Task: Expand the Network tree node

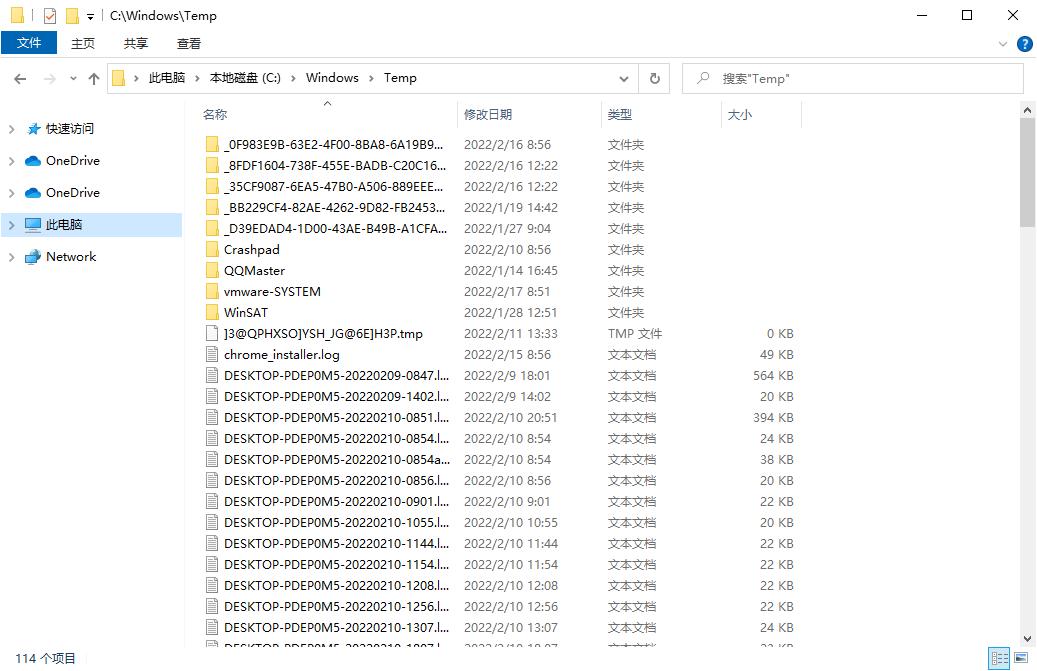Action: (x=12, y=257)
